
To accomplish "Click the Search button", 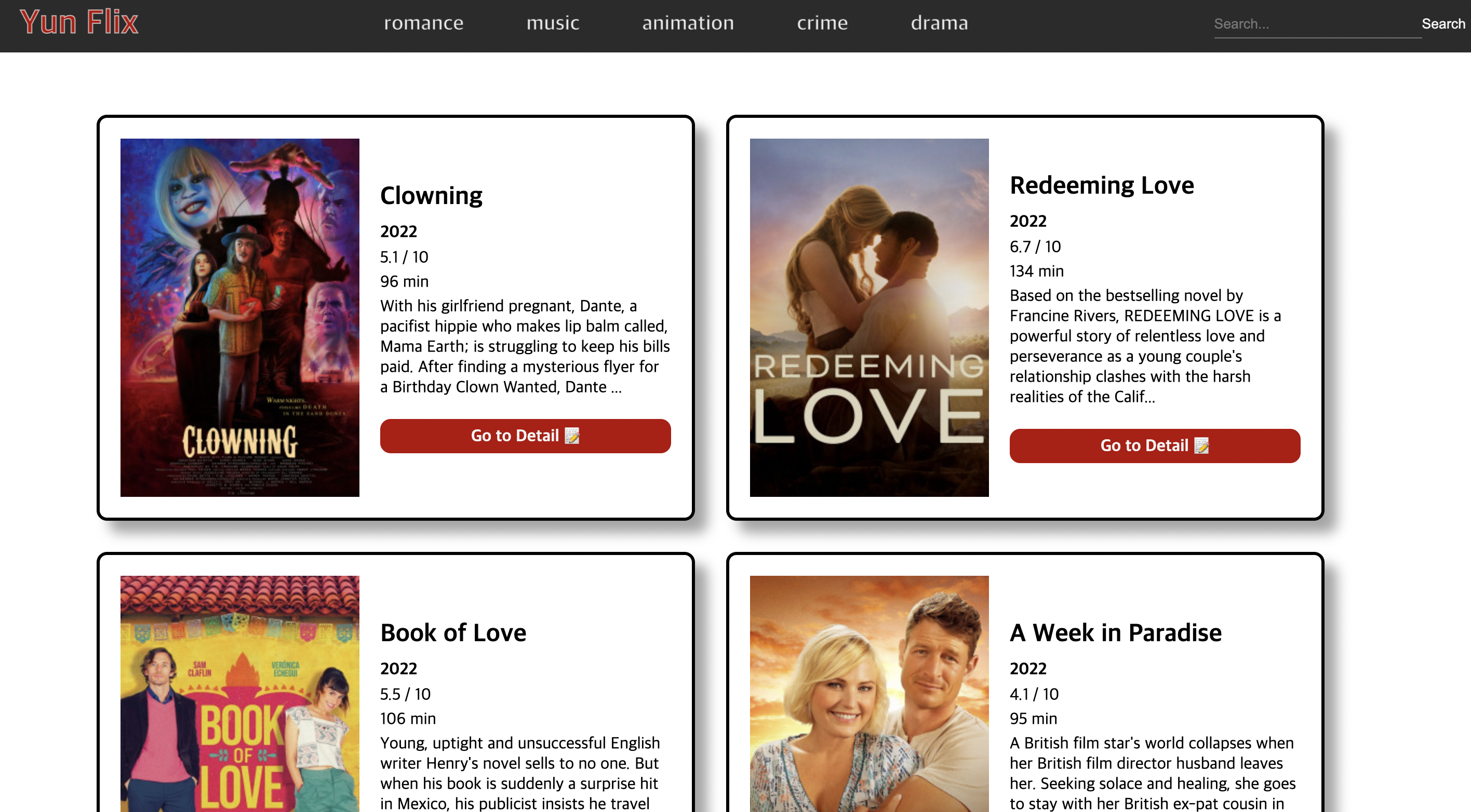I will 1443,24.
